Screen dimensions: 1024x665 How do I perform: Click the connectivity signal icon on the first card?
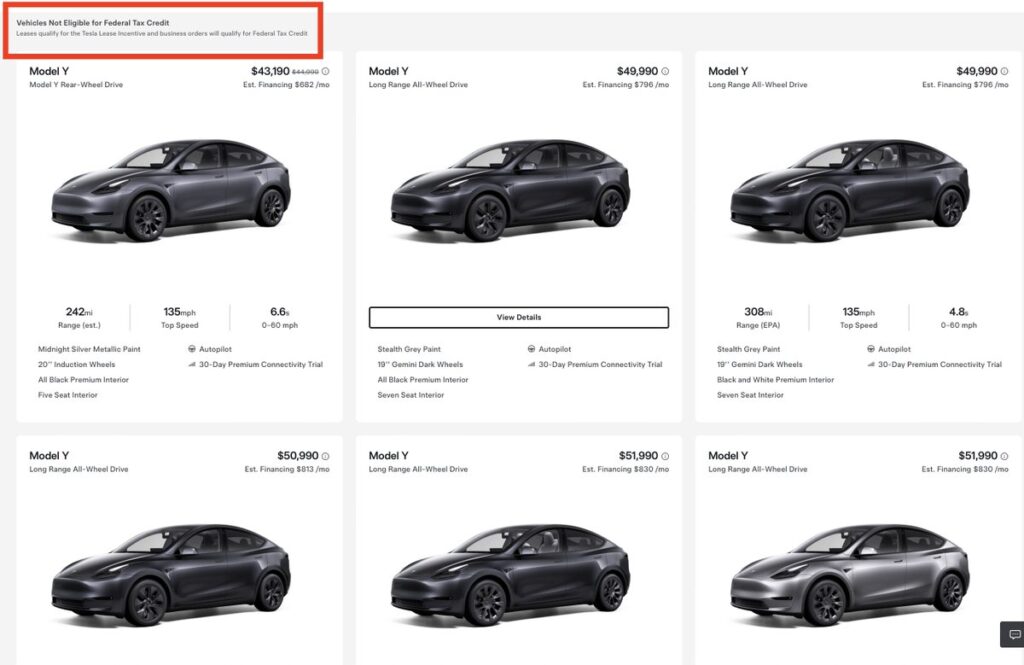[191, 365]
